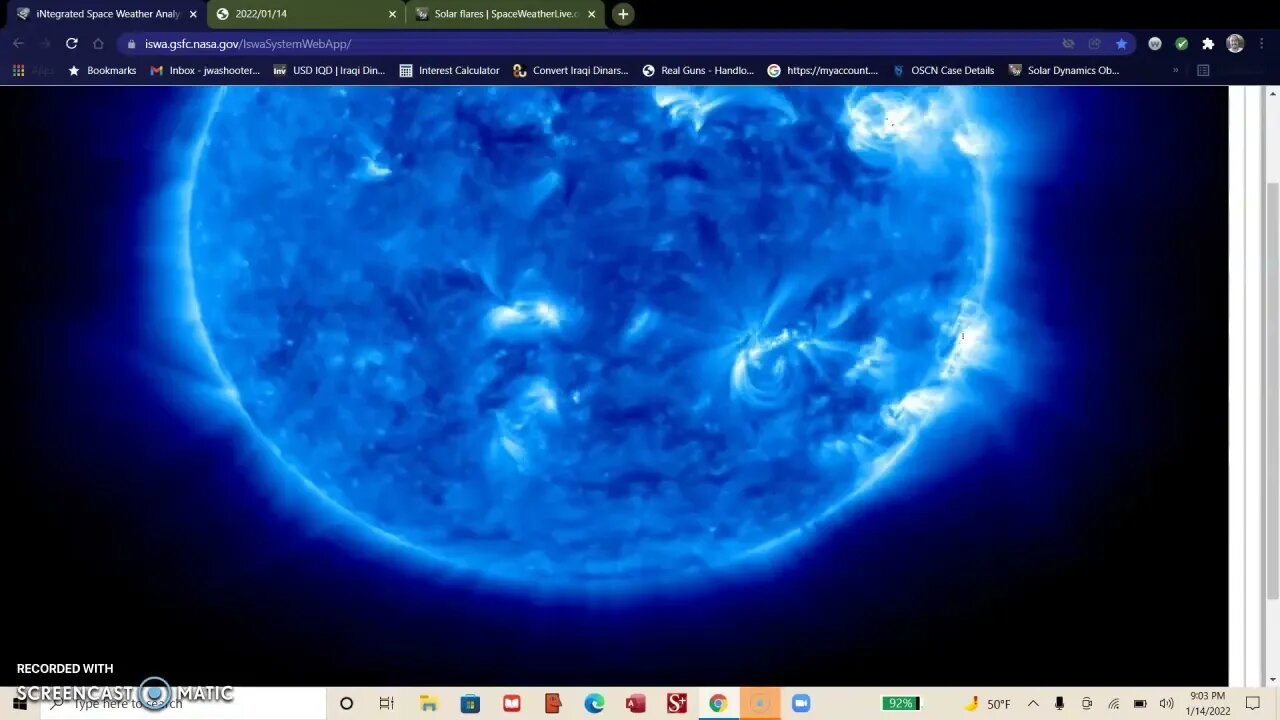Click the 92% battery indicator on the taskbar
The image size is (1280, 720).
(901, 704)
